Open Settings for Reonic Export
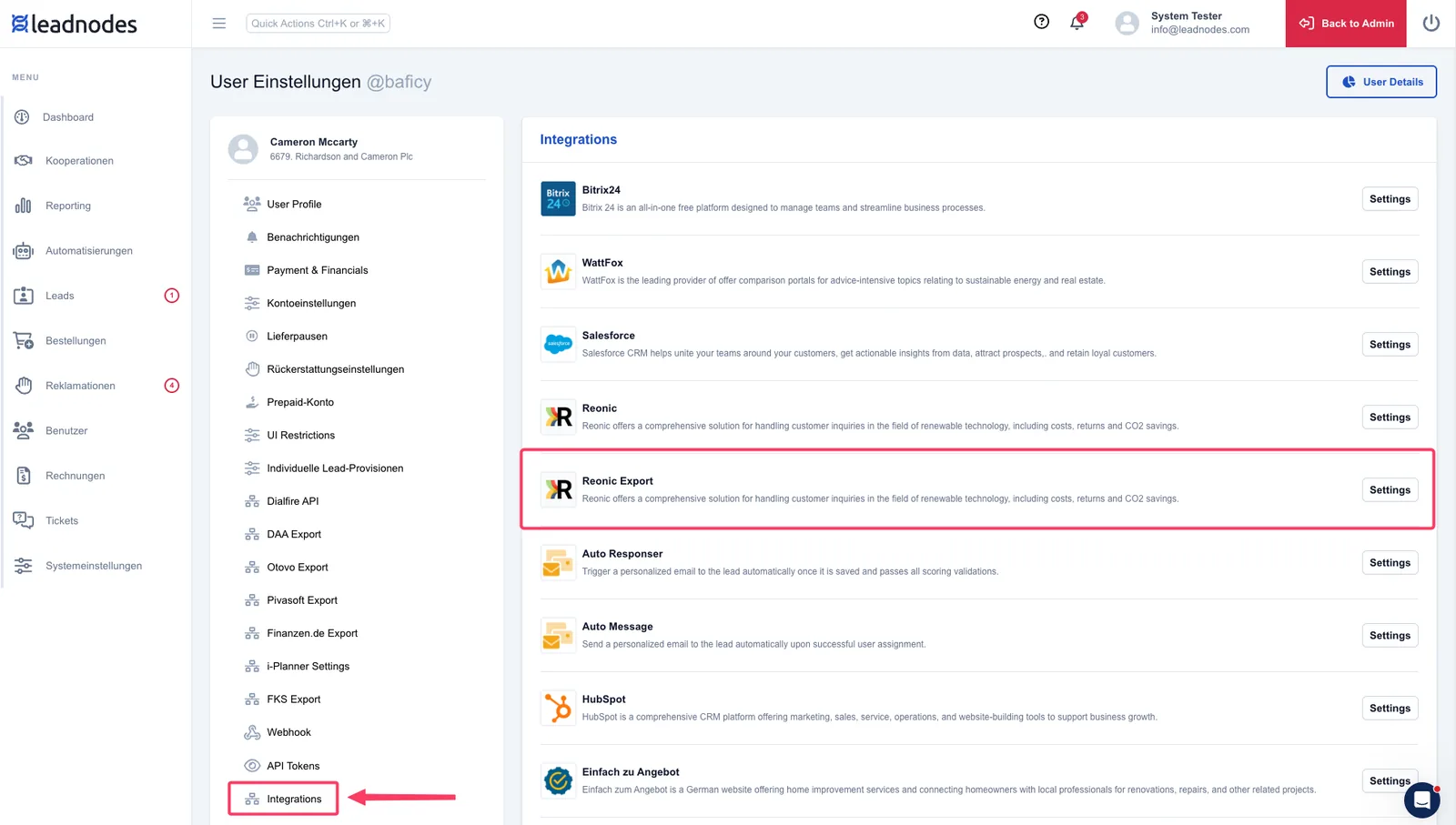Viewport: 1456px width, 825px height. tap(1390, 489)
